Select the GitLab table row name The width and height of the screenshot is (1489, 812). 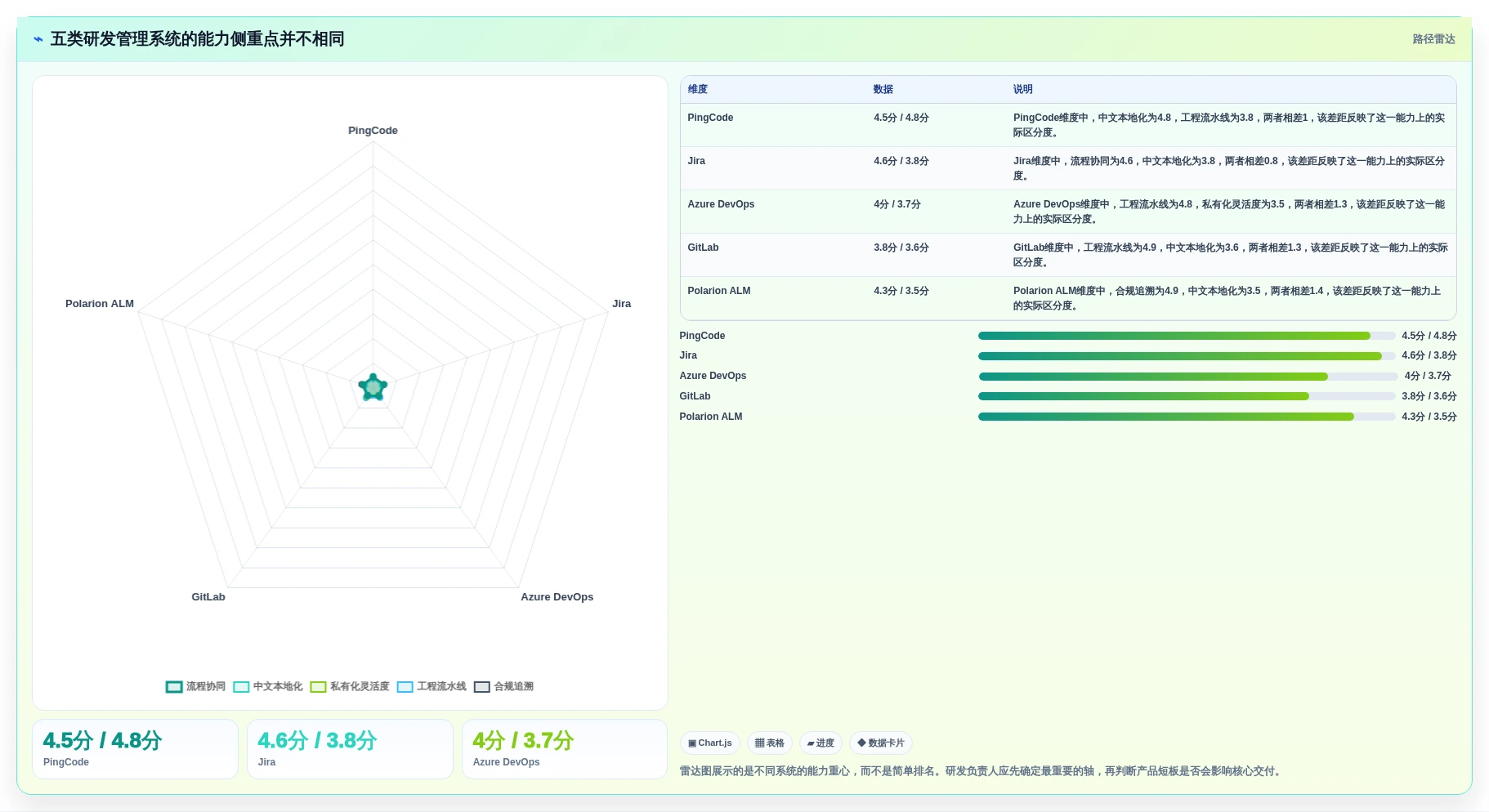(703, 248)
